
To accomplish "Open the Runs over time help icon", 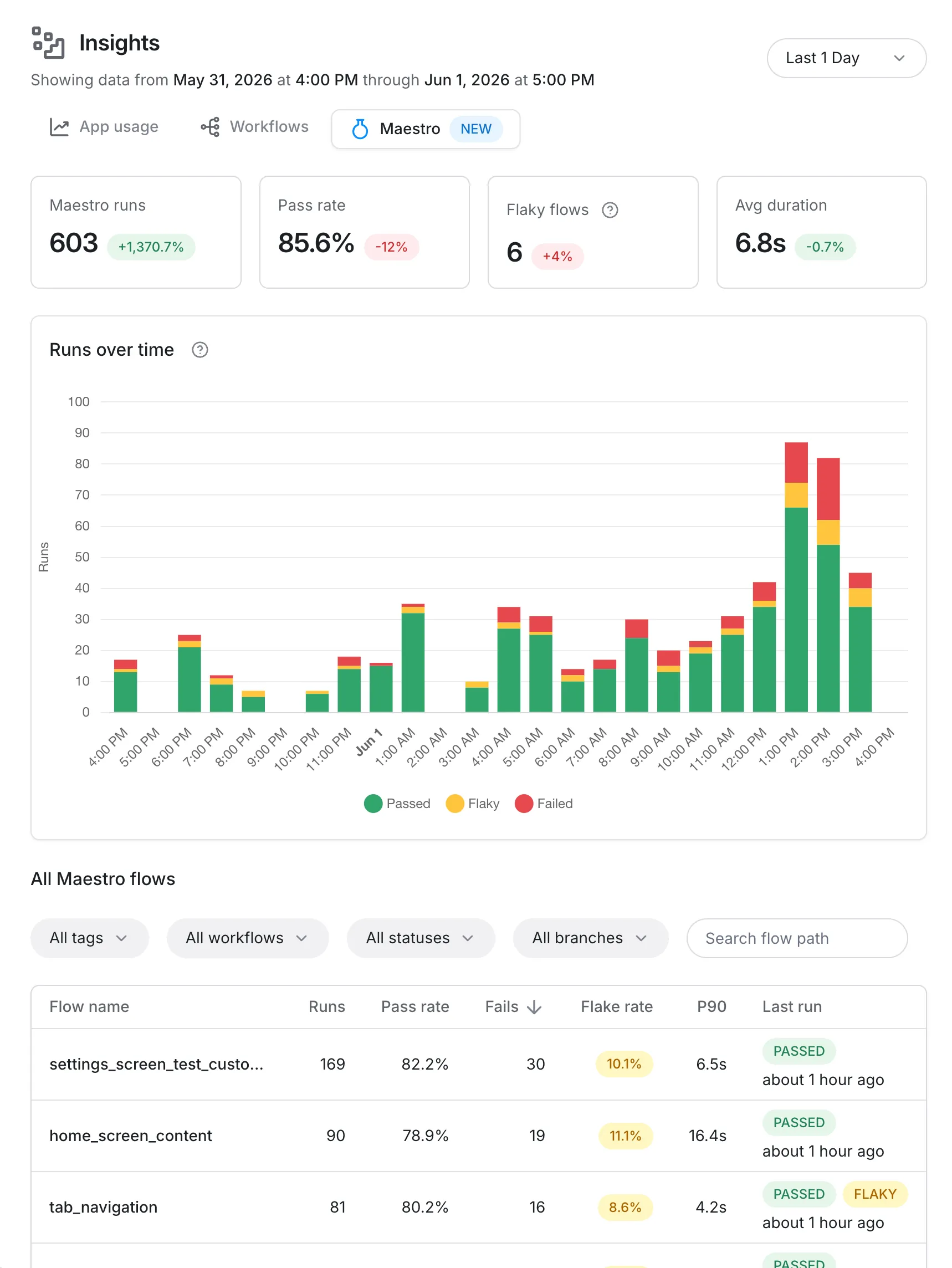I will coord(199,350).
